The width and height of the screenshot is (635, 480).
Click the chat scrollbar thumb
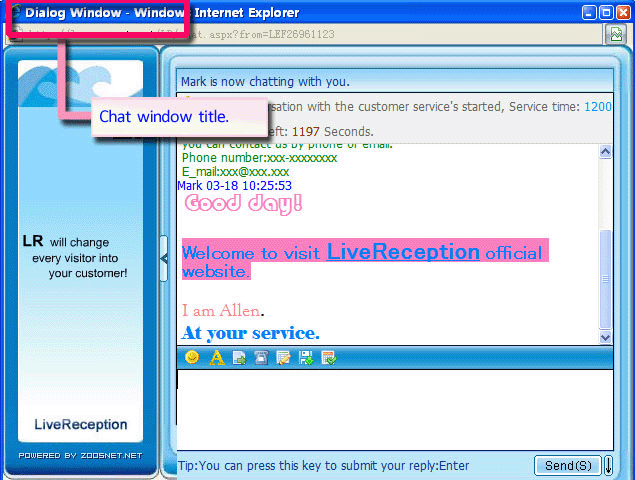pyautogui.click(x=605, y=279)
